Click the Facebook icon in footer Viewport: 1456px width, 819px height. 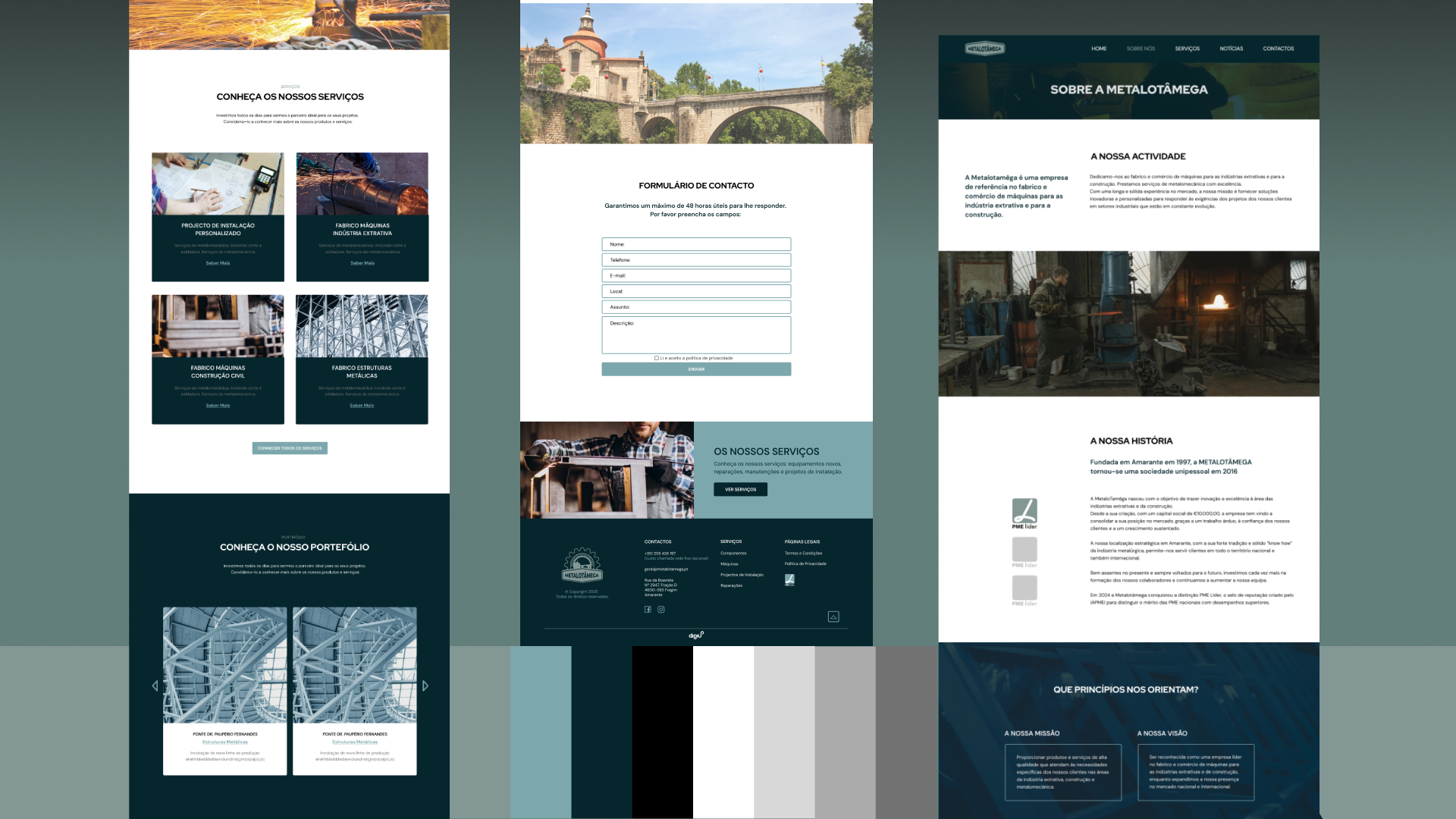648,610
